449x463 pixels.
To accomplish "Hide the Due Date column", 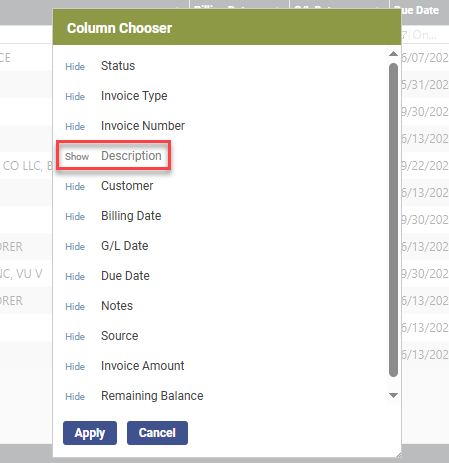I will click(x=75, y=276).
